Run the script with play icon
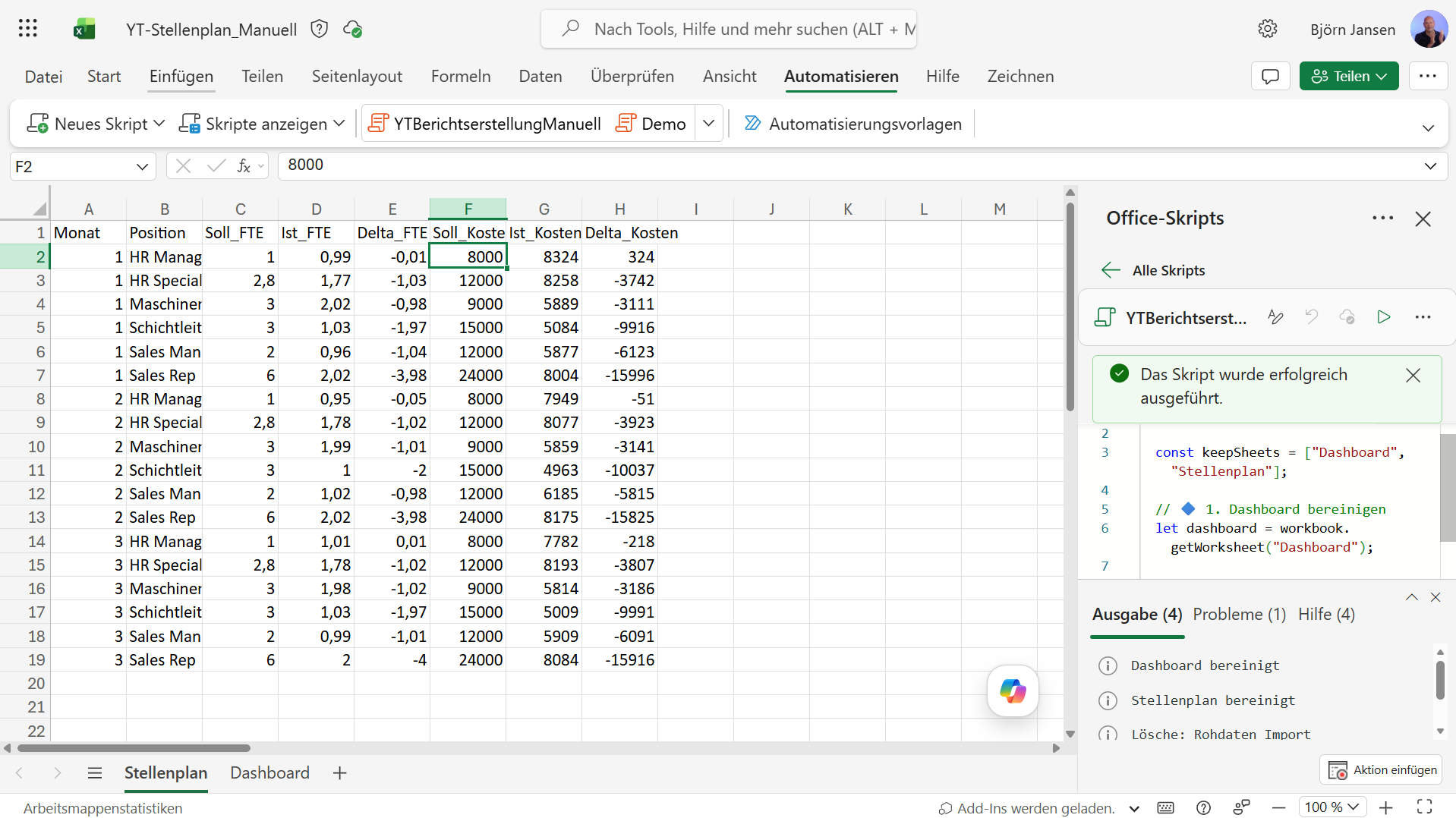 1384,317
